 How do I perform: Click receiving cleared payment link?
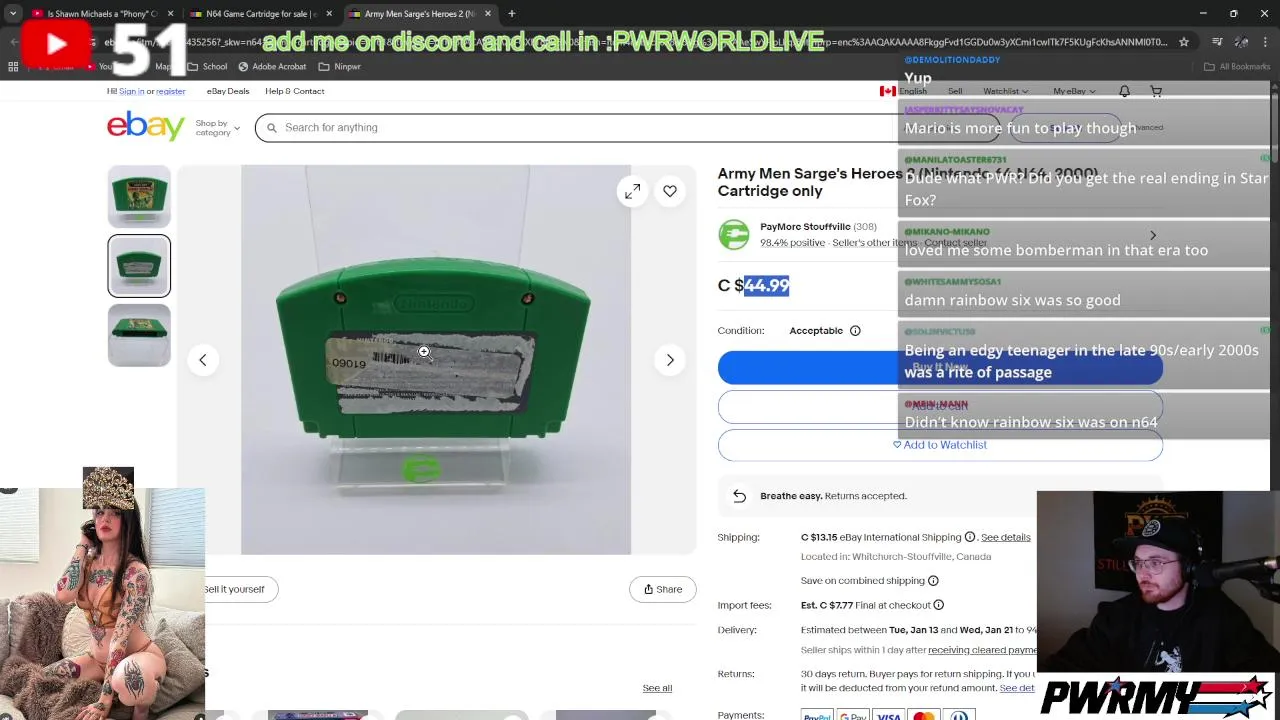click(x=982, y=650)
